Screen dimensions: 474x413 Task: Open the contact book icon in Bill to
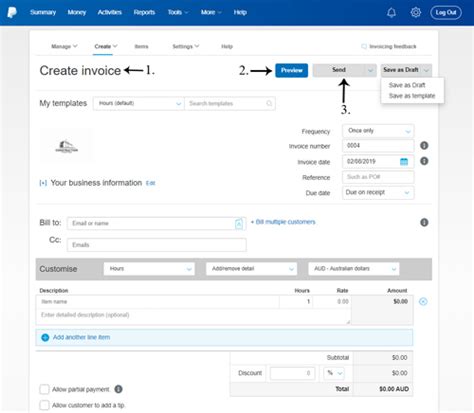coord(239,224)
